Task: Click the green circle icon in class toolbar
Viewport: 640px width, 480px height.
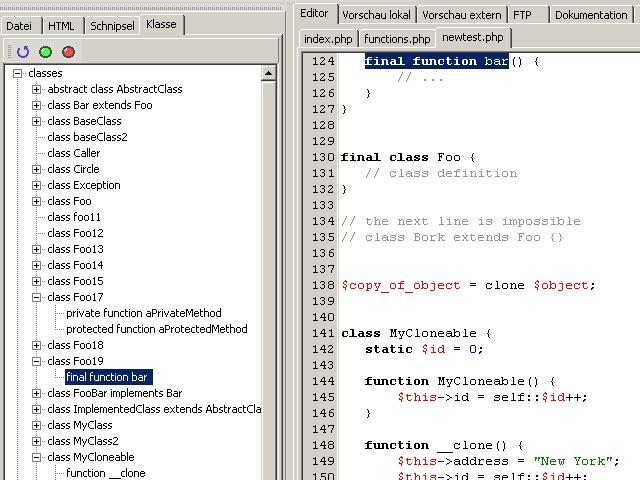Action: [x=45, y=51]
